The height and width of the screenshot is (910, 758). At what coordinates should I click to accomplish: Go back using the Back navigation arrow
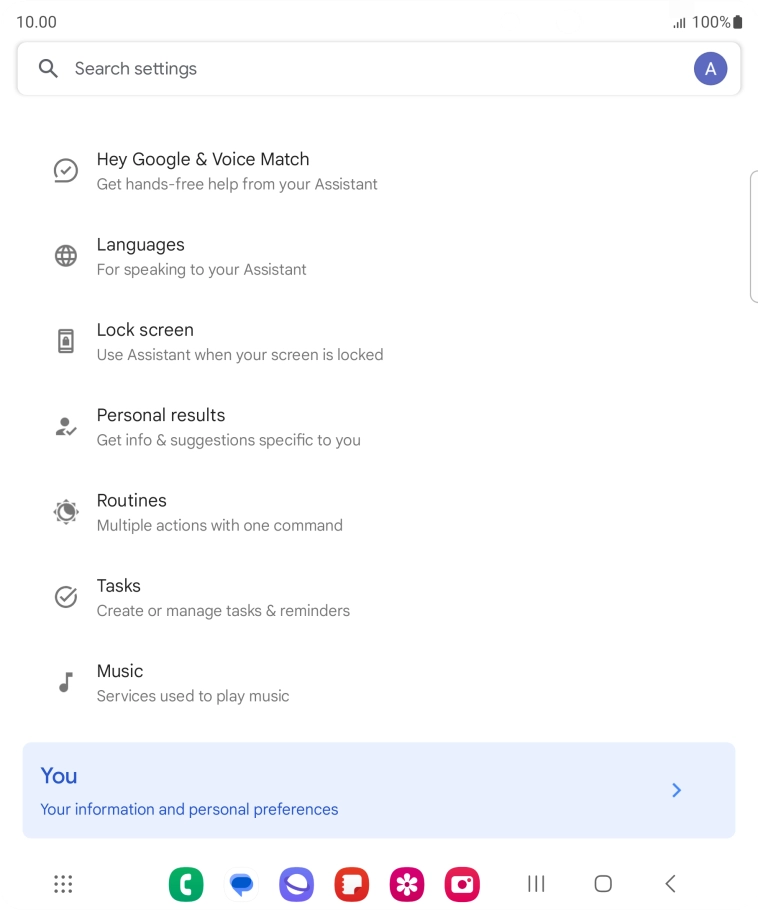[670, 884]
